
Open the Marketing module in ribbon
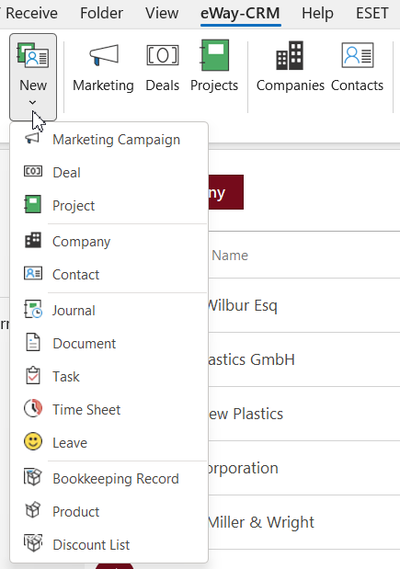103,66
